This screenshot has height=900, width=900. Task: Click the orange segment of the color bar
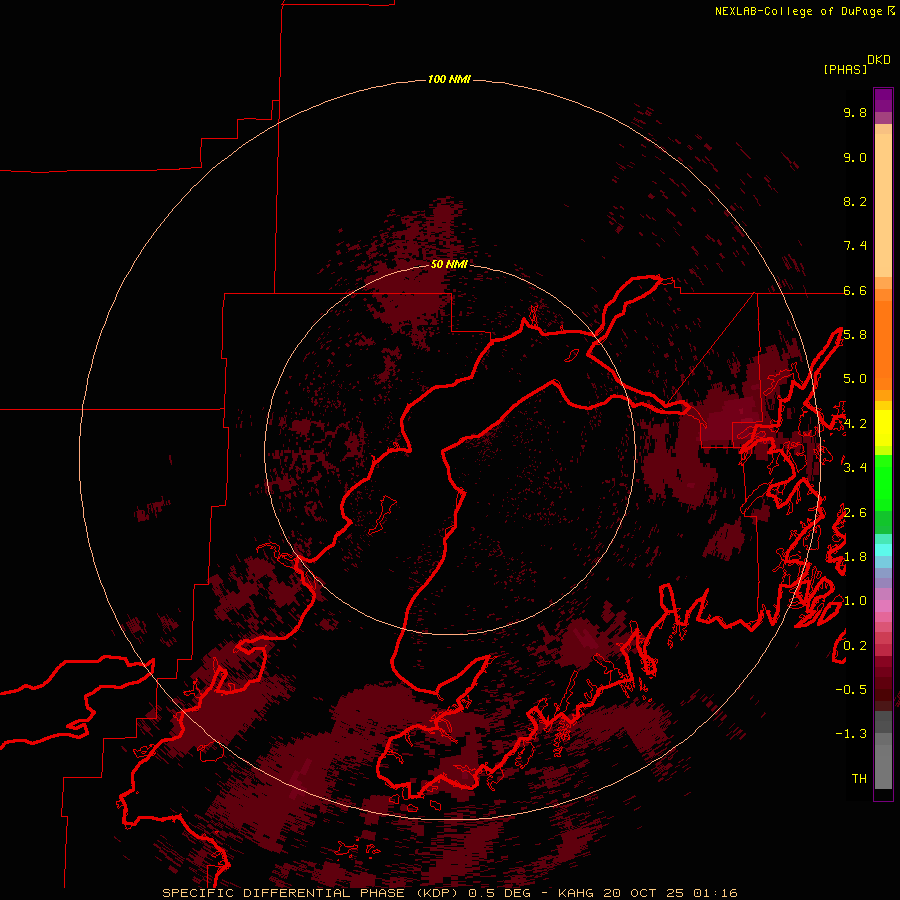click(883, 344)
